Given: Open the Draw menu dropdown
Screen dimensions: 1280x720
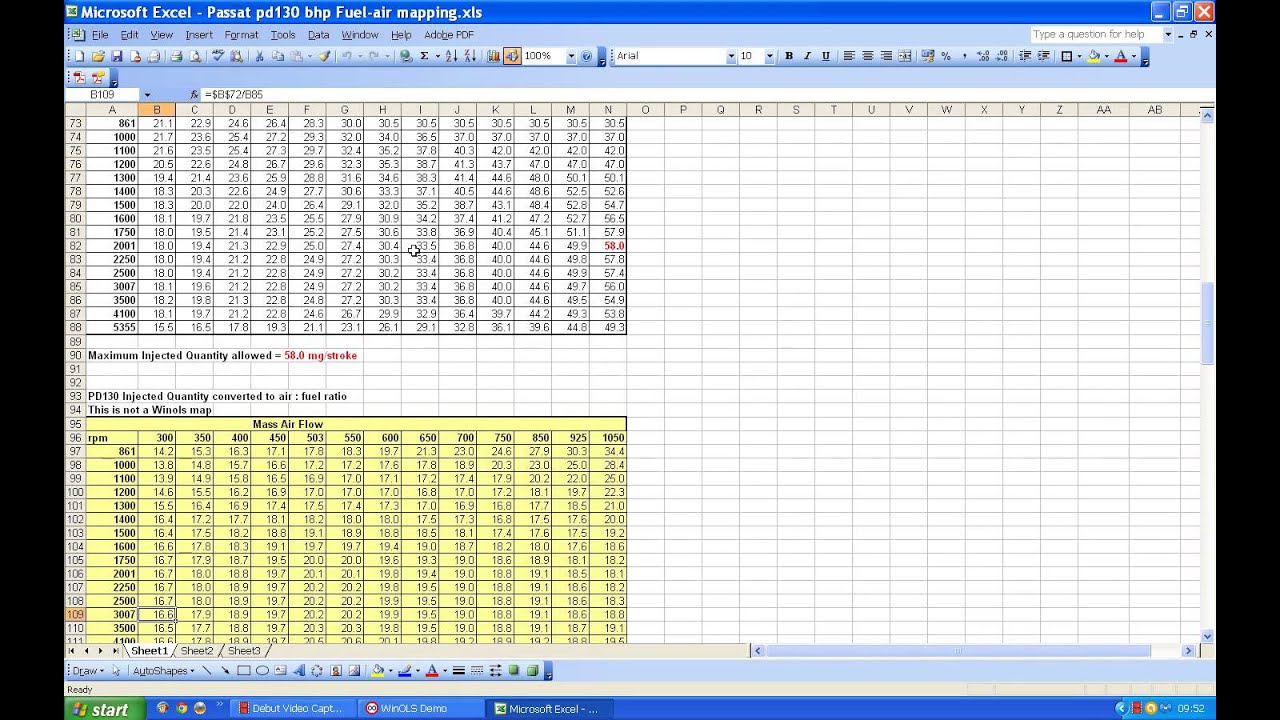Looking at the screenshot, I should click(x=88, y=671).
